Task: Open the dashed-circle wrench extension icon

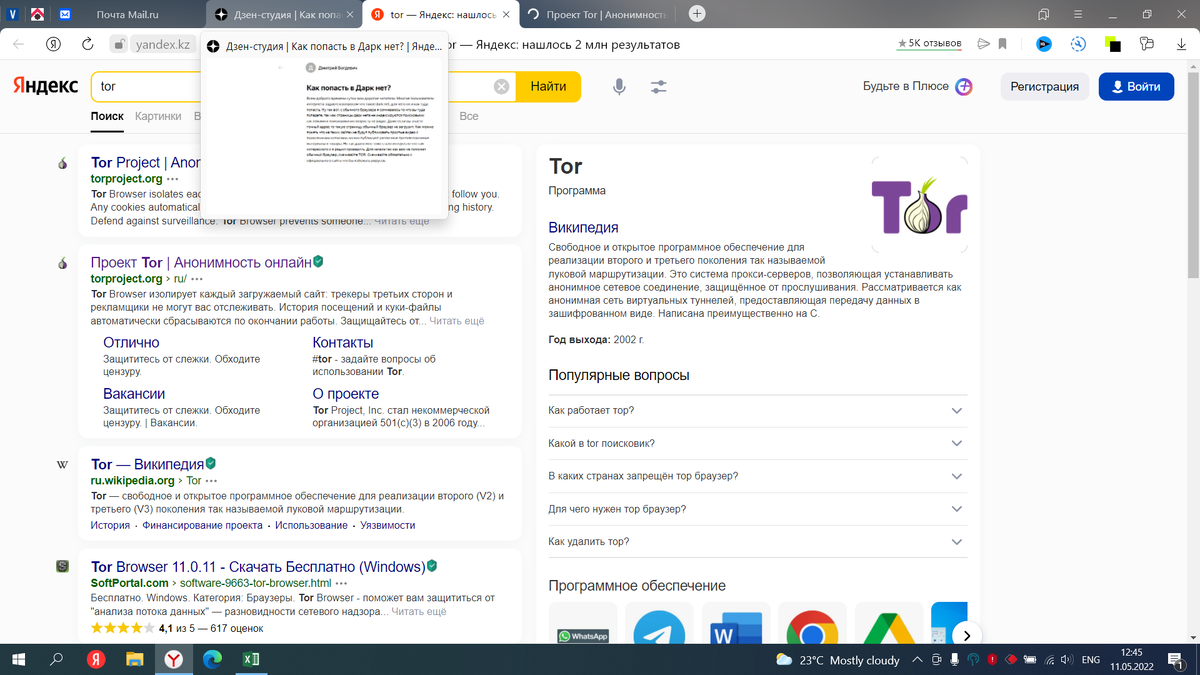Action: click(x=1078, y=44)
